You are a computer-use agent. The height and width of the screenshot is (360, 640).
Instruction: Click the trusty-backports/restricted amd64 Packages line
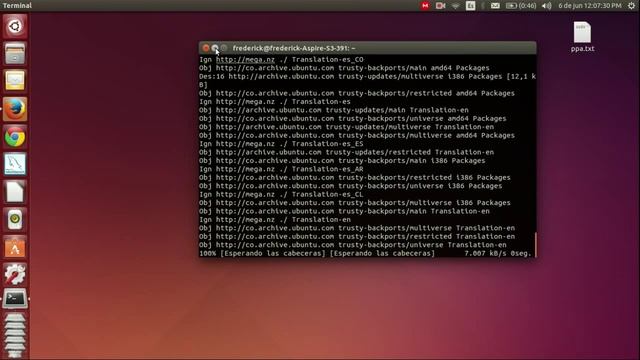pos(357,93)
